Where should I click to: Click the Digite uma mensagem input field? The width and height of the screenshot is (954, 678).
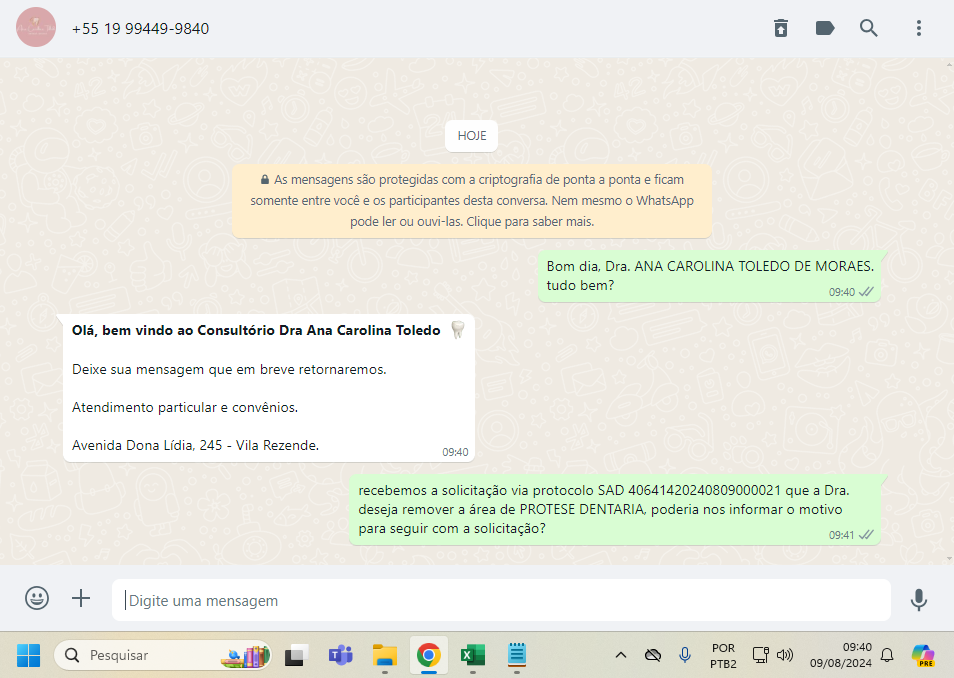500,601
